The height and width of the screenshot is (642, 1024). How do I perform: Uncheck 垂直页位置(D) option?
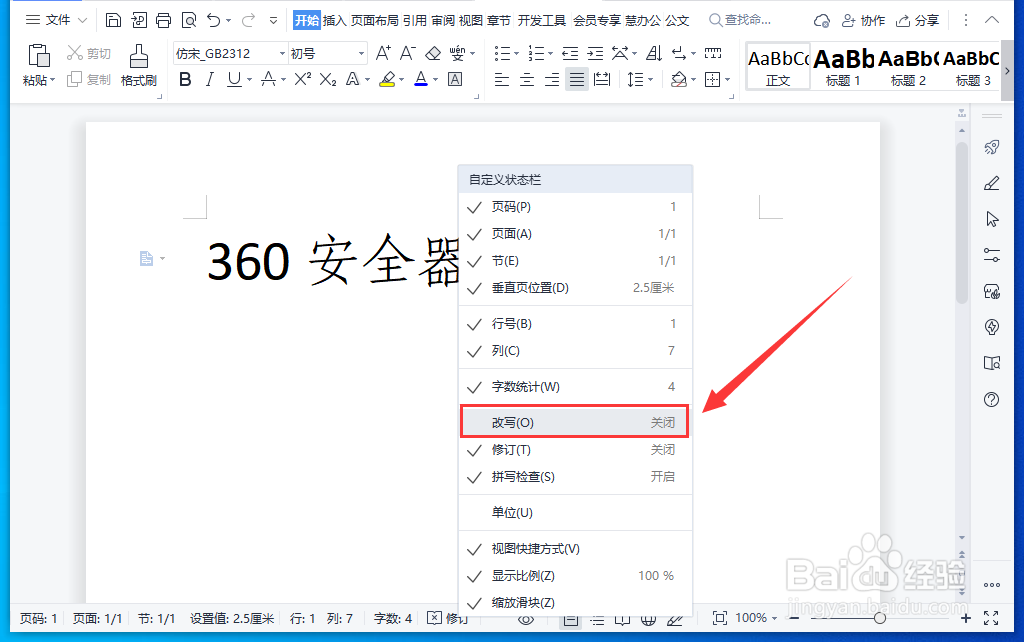point(575,287)
